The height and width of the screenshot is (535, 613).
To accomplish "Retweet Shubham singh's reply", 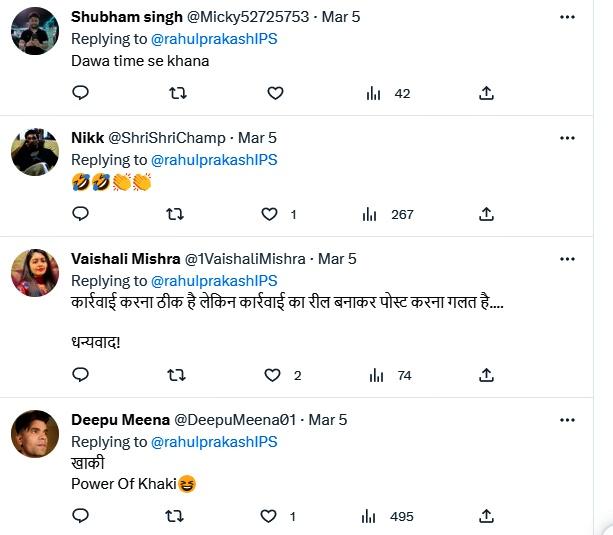I will pyautogui.click(x=177, y=93).
